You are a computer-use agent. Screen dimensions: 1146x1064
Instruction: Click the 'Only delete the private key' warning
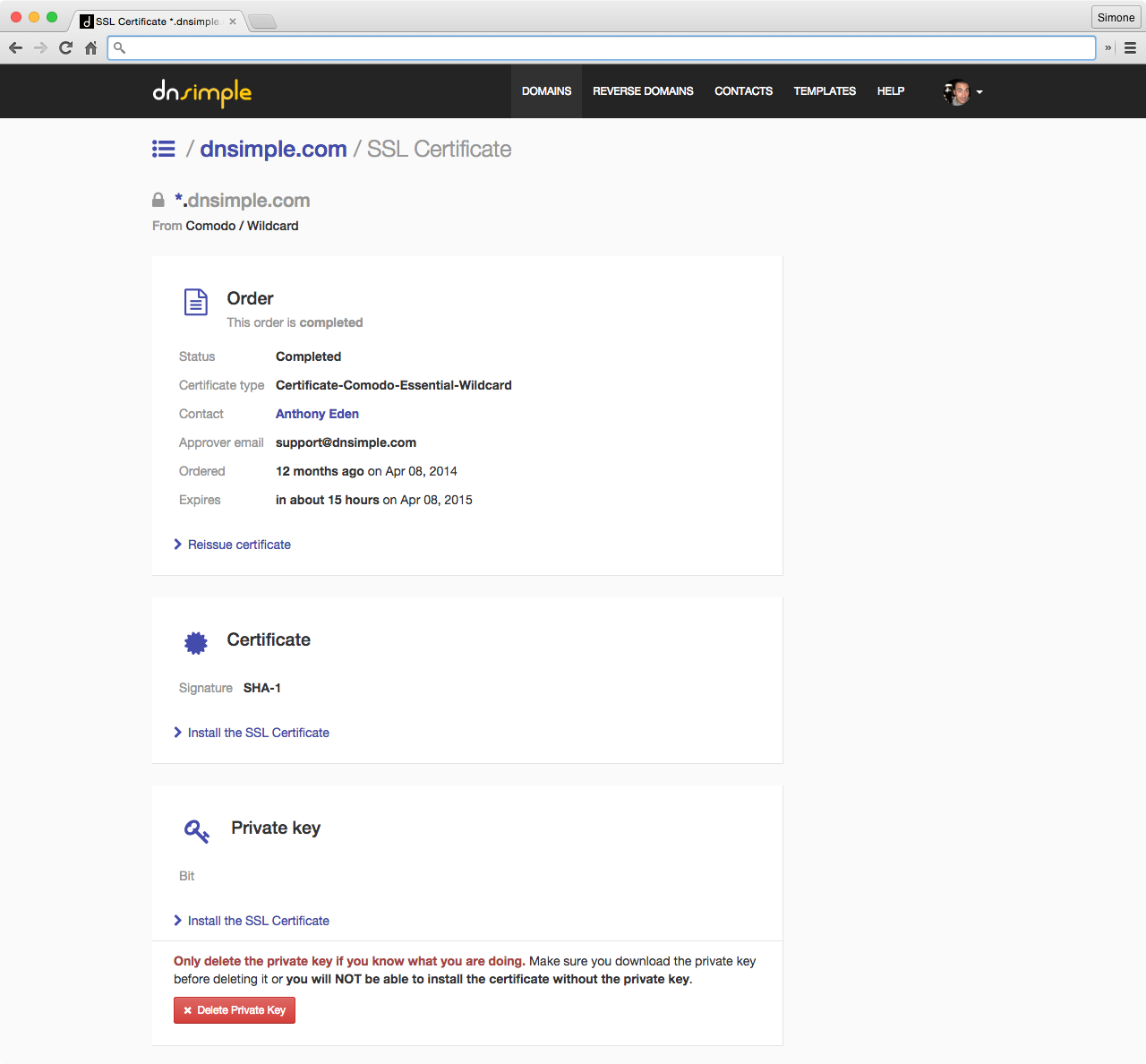coord(349,961)
